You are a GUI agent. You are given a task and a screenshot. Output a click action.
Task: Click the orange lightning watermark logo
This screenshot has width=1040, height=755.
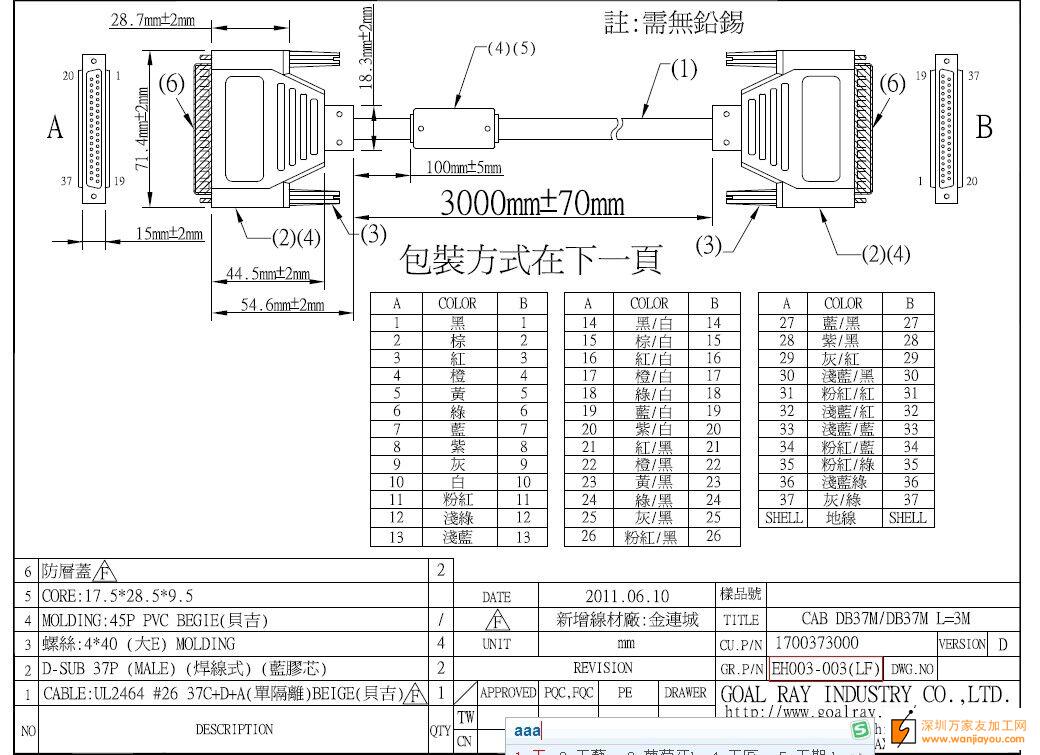pos(904,731)
